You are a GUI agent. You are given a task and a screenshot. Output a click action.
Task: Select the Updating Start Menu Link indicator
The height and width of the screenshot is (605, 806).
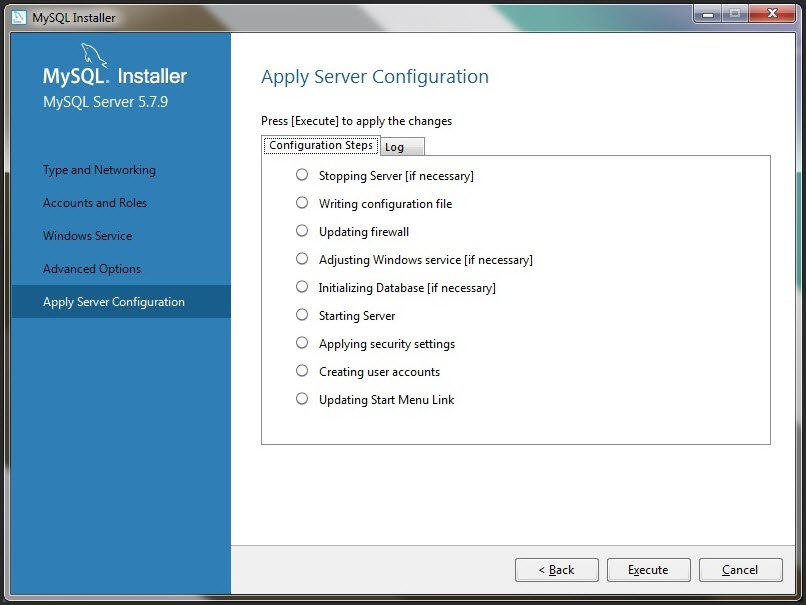tap(302, 399)
